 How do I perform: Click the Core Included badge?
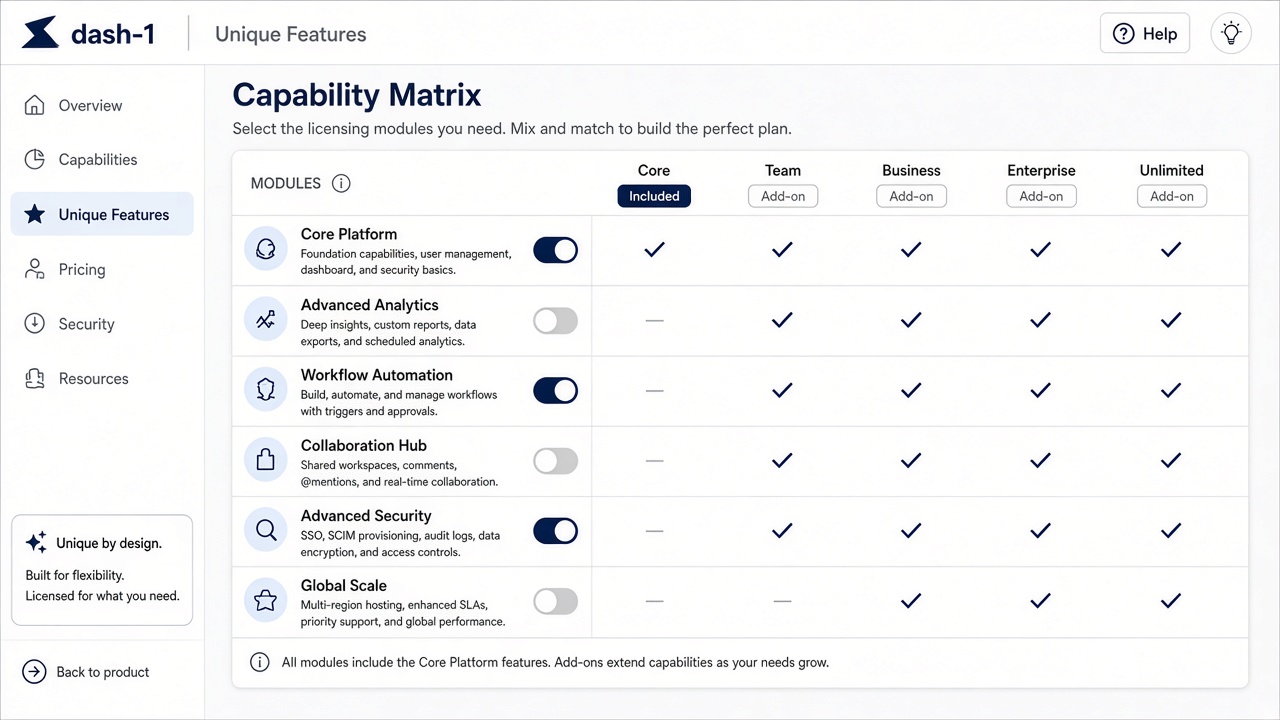coord(654,196)
